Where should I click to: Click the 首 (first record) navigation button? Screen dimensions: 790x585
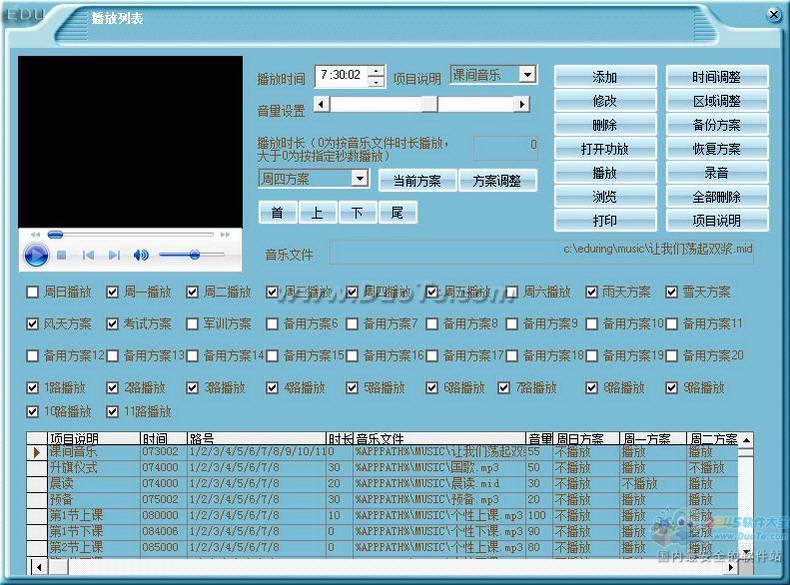[277, 213]
